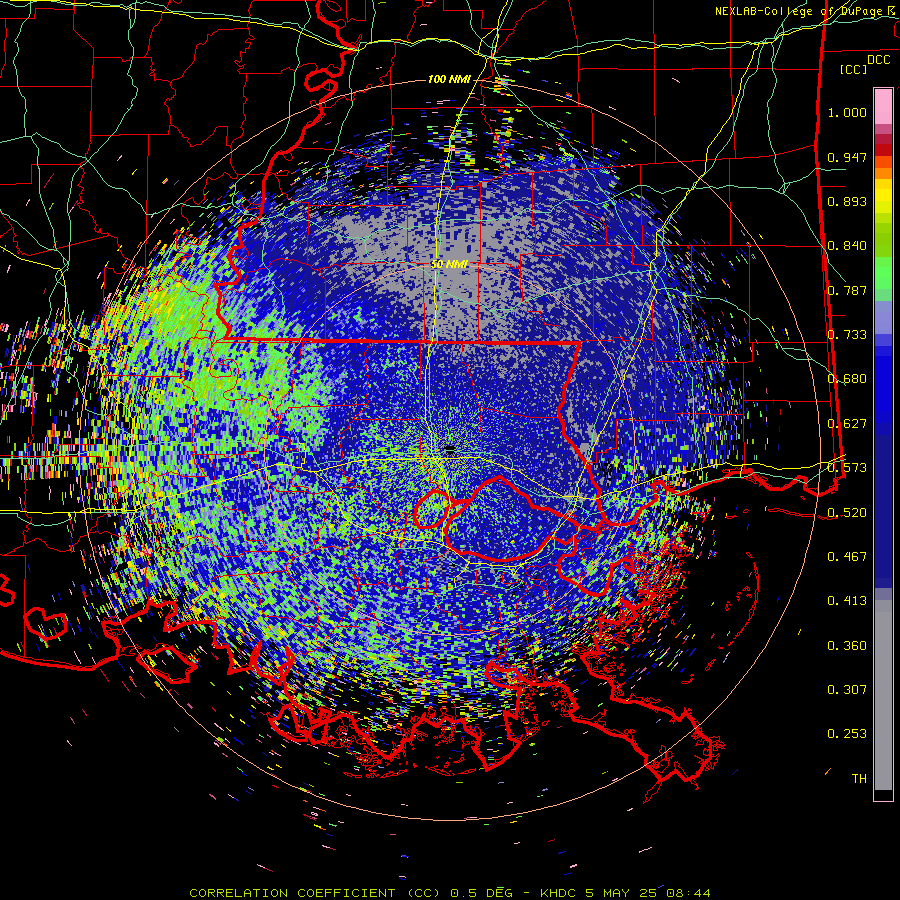Click the [CC] units label above color bar
This screenshot has width=900, height=900.
point(854,69)
